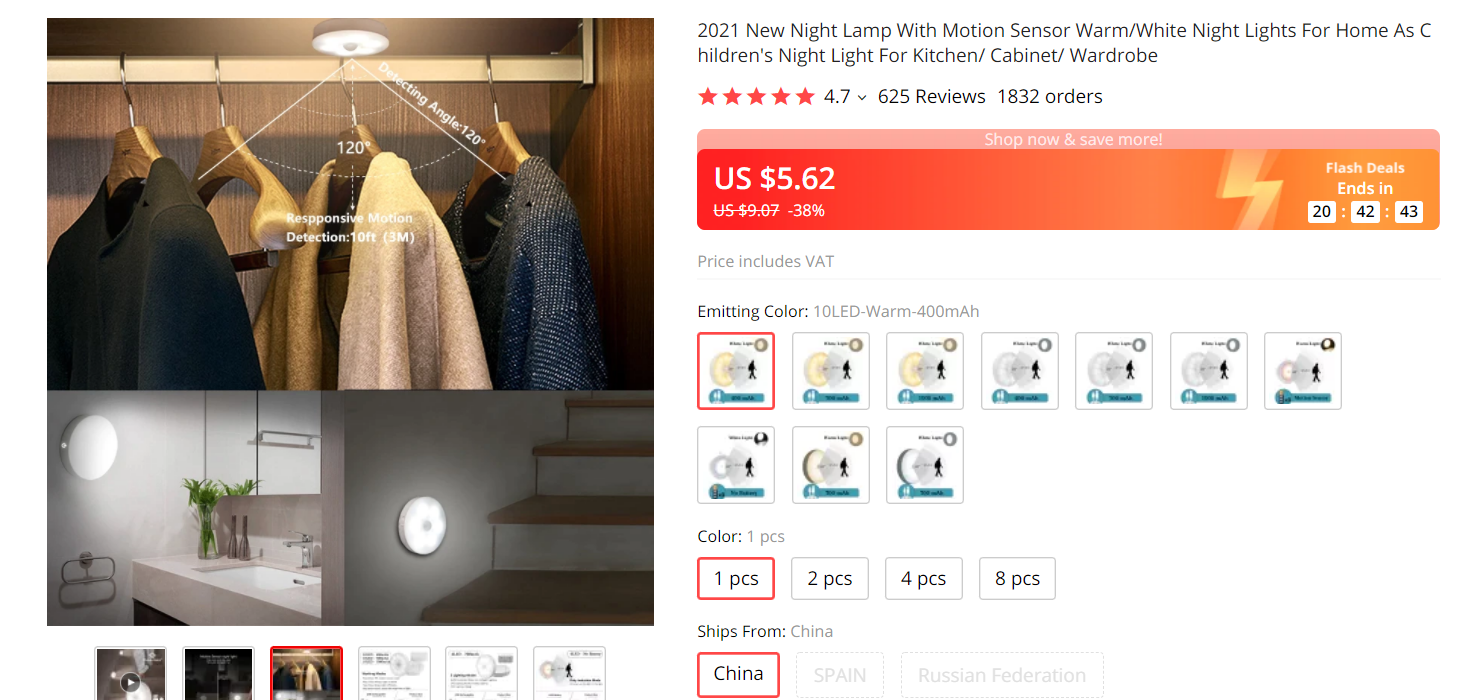Click the fifth red rating star

click(x=805, y=95)
